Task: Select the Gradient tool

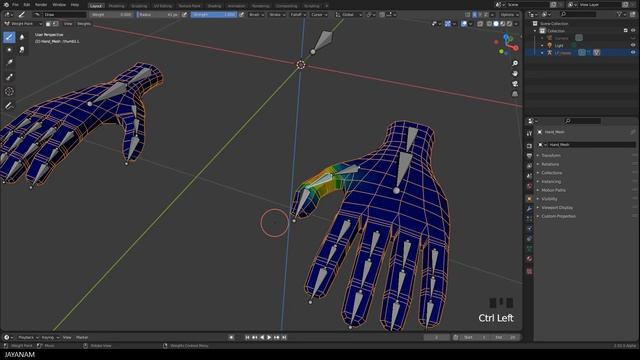Action: [9, 62]
